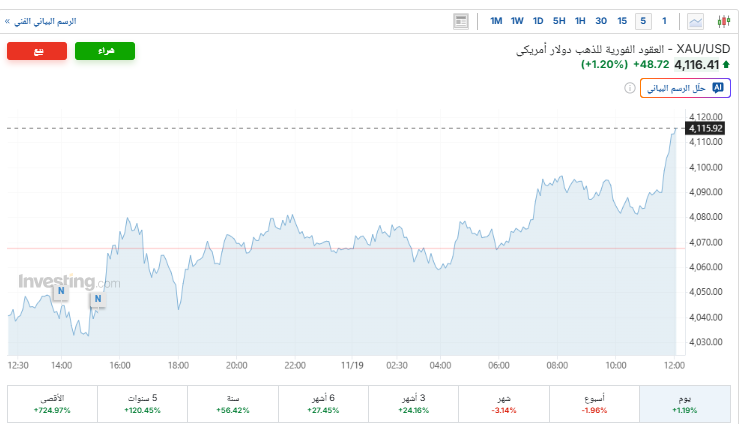Select the 1 minute interval
The width and height of the screenshot is (750, 424).
664,20
